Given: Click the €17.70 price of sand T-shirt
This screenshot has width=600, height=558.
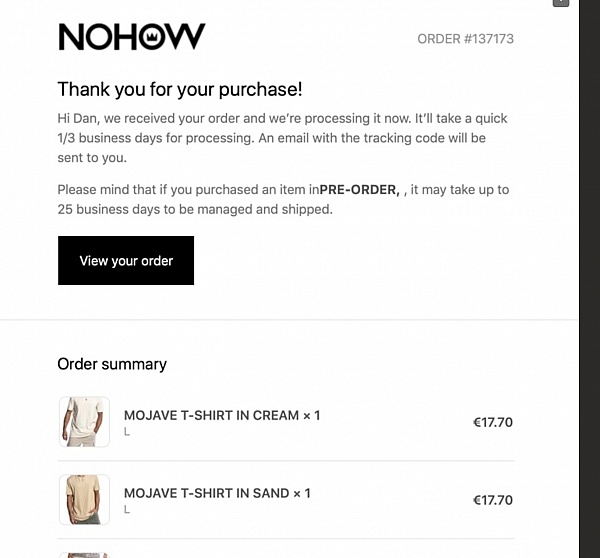Looking at the screenshot, I should (493, 500).
